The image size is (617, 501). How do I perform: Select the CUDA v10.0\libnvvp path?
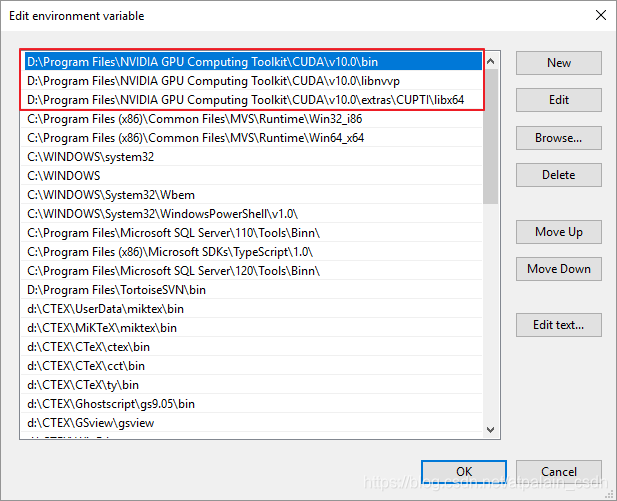point(253,81)
